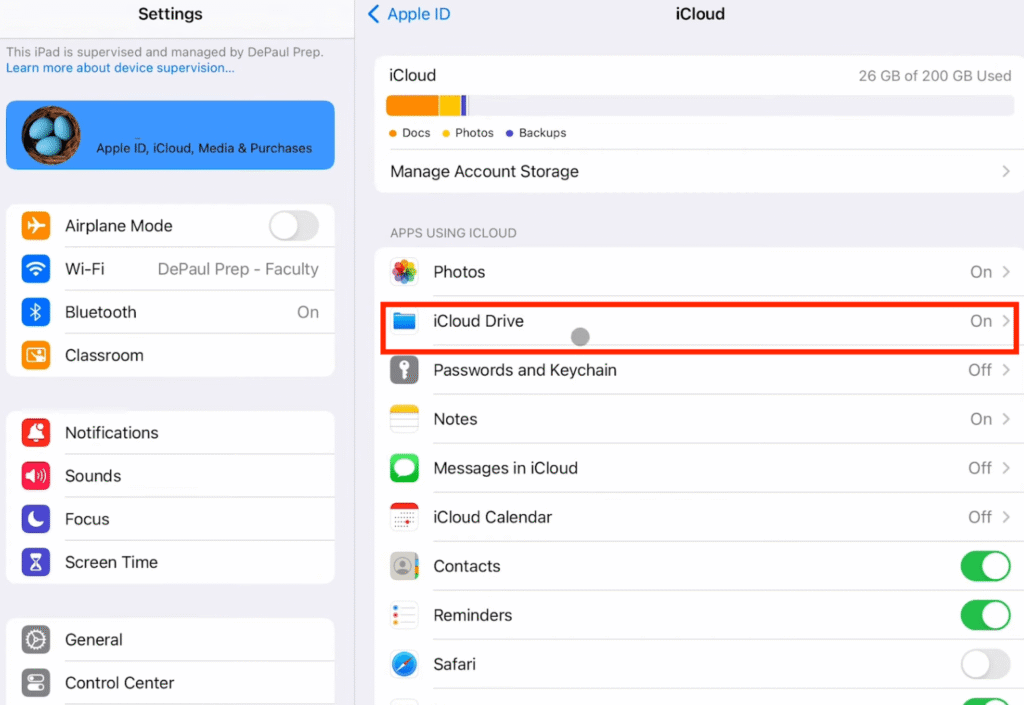Open the Wi-Fi settings row
Viewport: 1024px width, 705px height.
tap(170, 269)
